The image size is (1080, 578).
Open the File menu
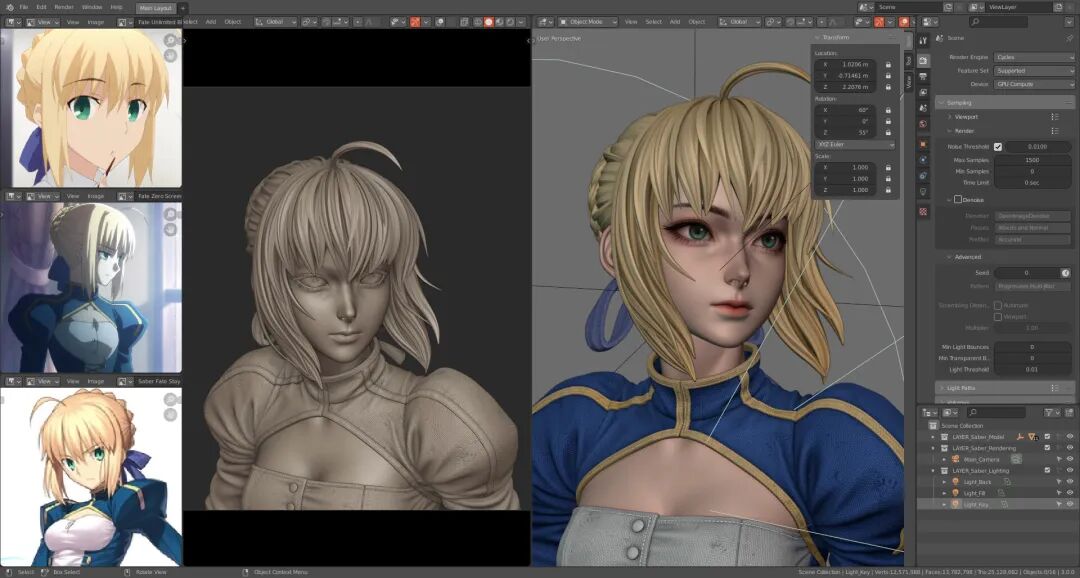point(24,7)
